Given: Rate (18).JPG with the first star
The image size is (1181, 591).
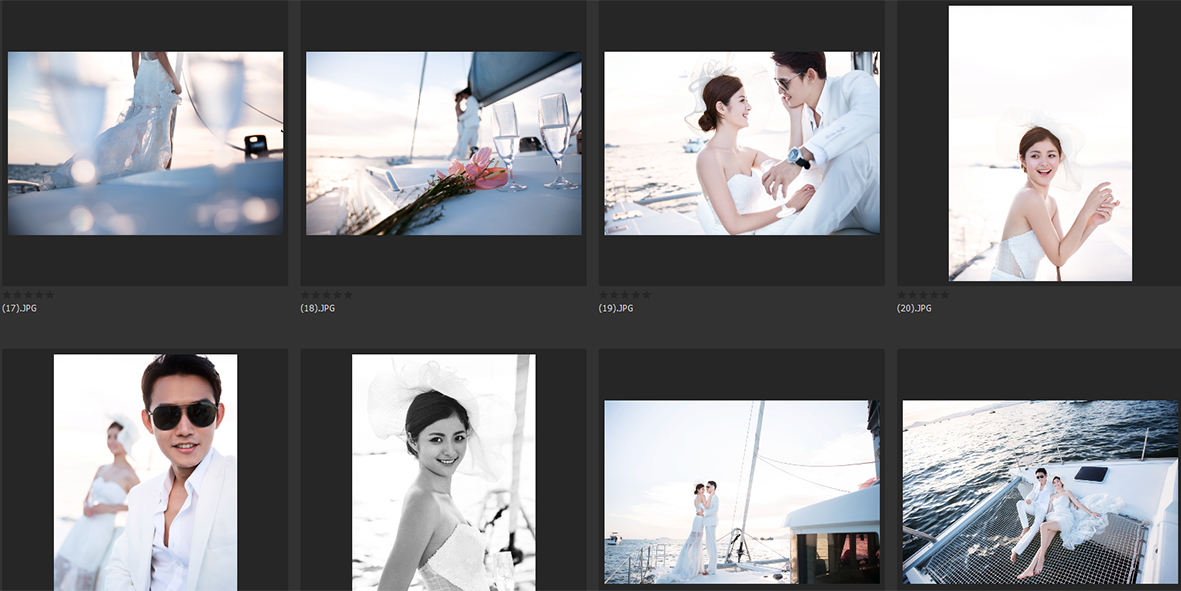Looking at the screenshot, I should [306, 295].
